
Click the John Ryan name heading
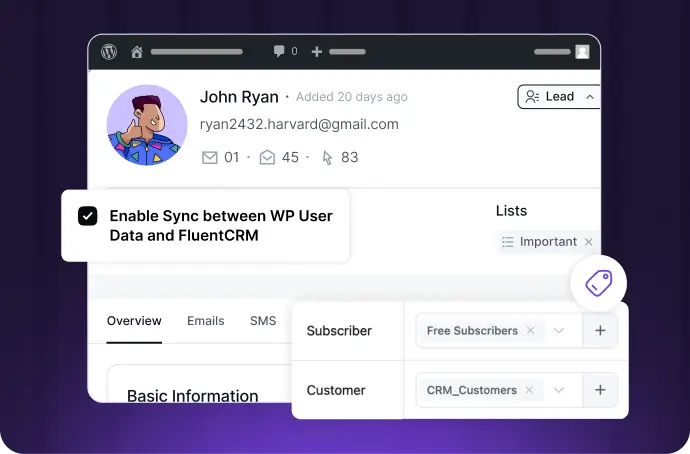[239, 97]
